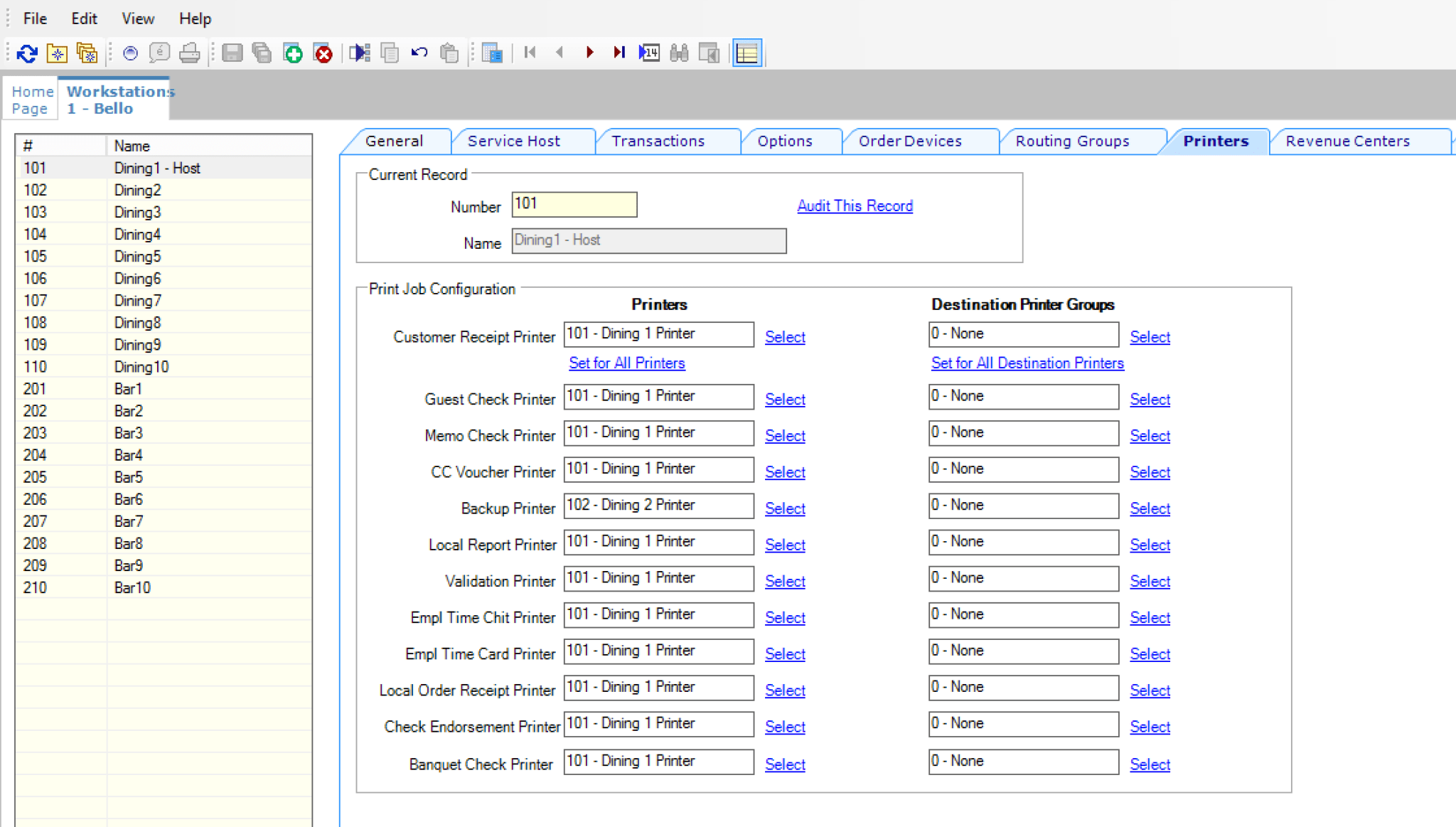Switch to the Order Devices tab
The image size is (1456, 827).
click(911, 141)
